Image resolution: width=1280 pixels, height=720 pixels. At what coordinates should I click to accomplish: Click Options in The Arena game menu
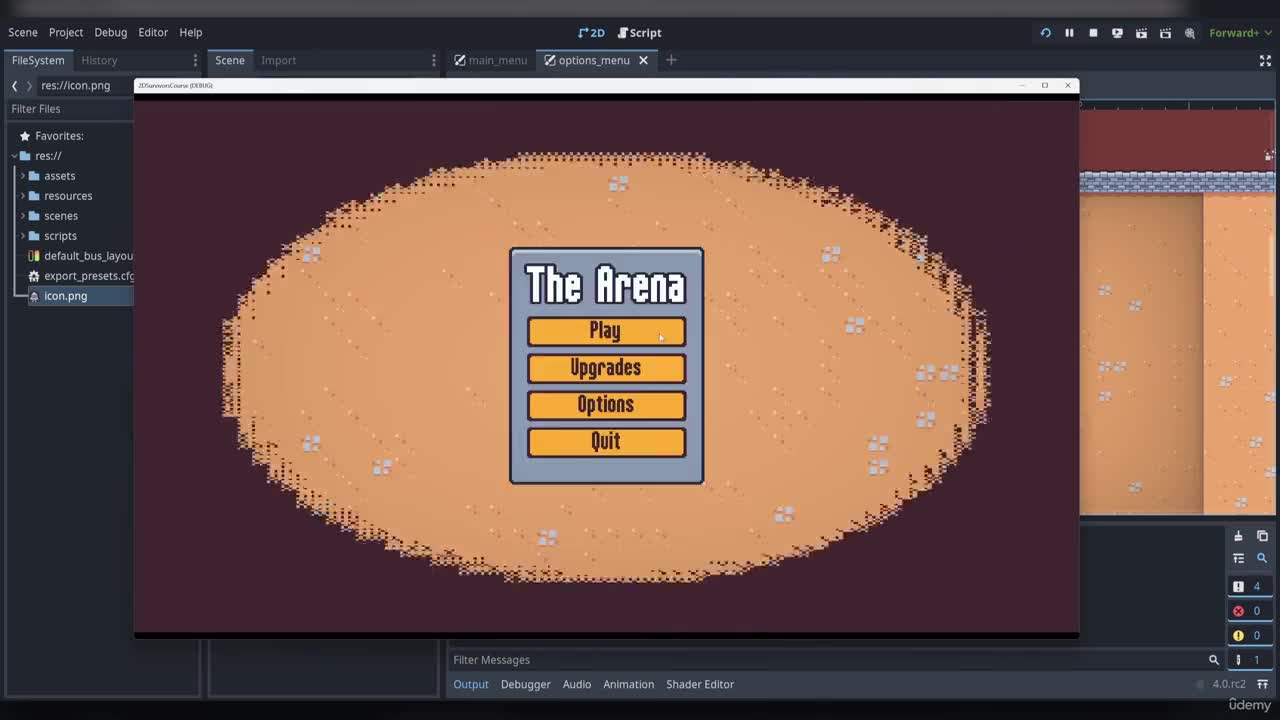click(x=606, y=405)
